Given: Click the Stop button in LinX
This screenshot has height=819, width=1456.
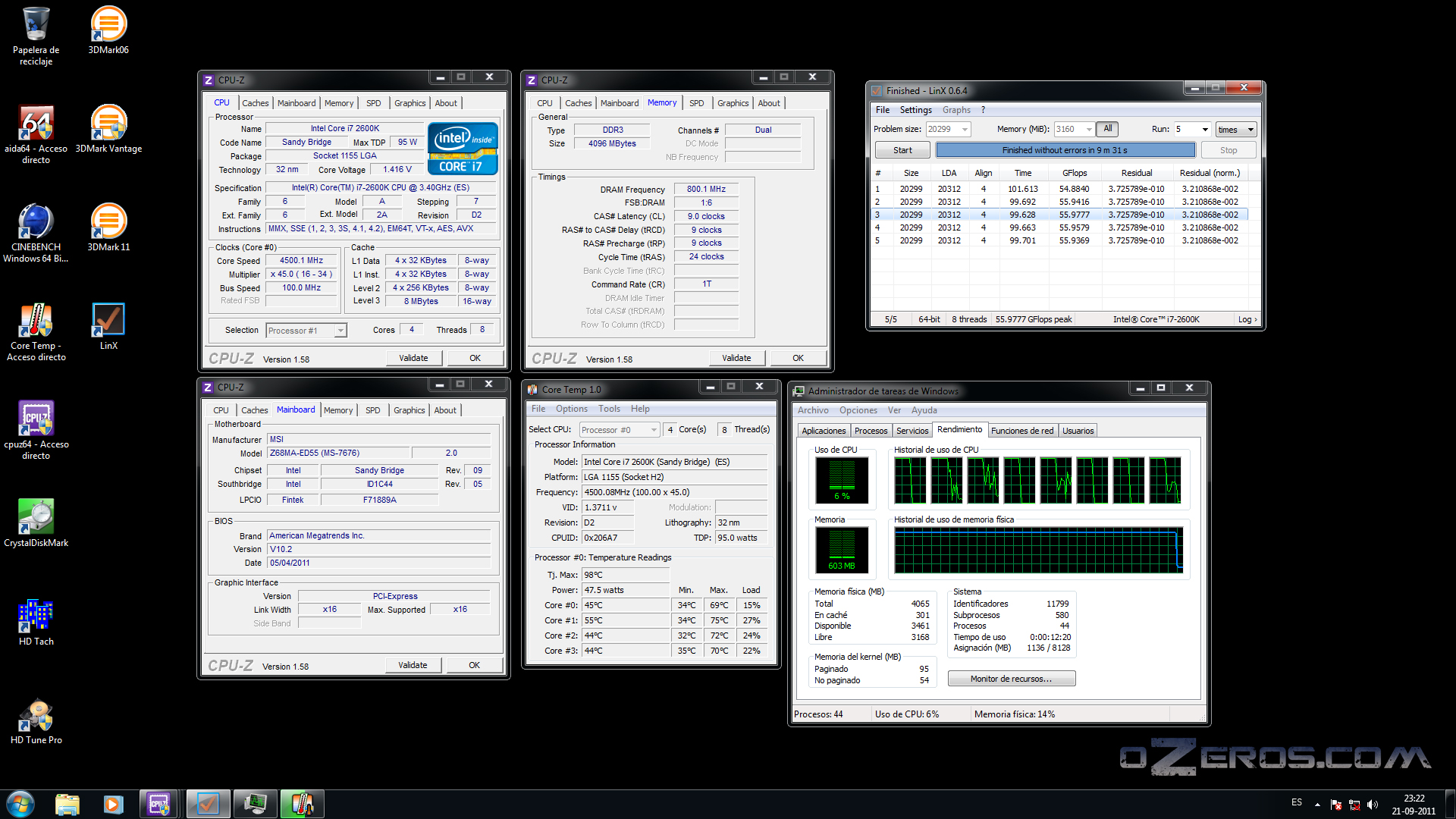Looking at the screenshot, I should (x=1228, y=150).
